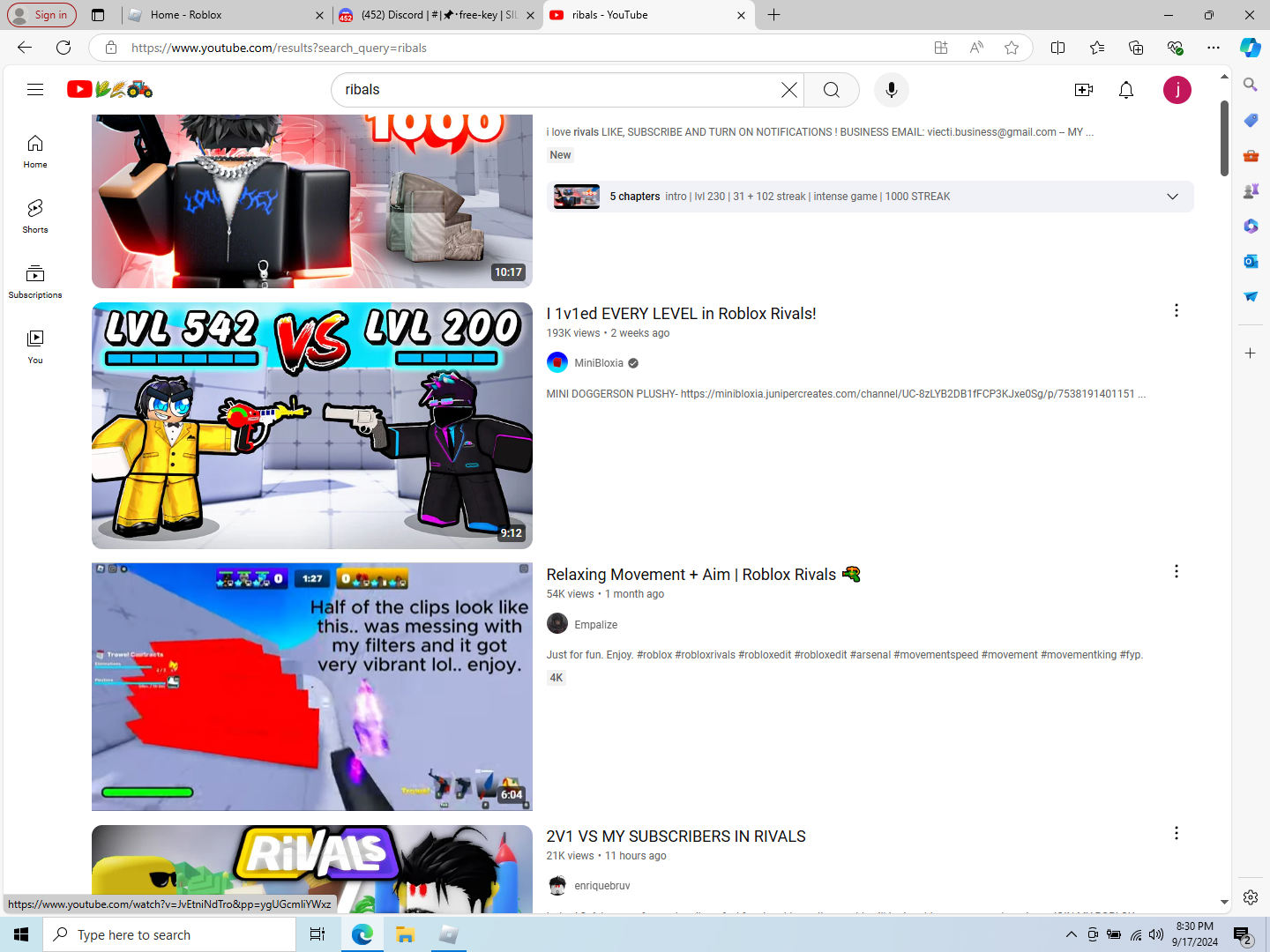Click the Windows taskbar search box
The height and width of the screenshot is (952, 1270).
[x=169, y=934]
